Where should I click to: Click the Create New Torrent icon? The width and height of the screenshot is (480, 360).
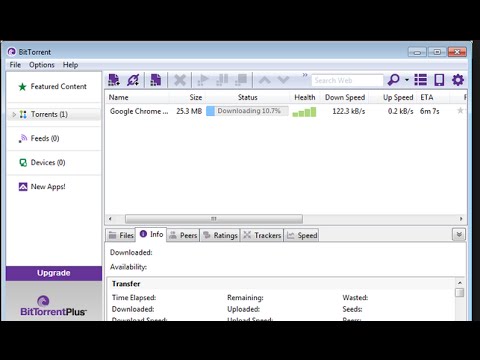click(156, 80)
